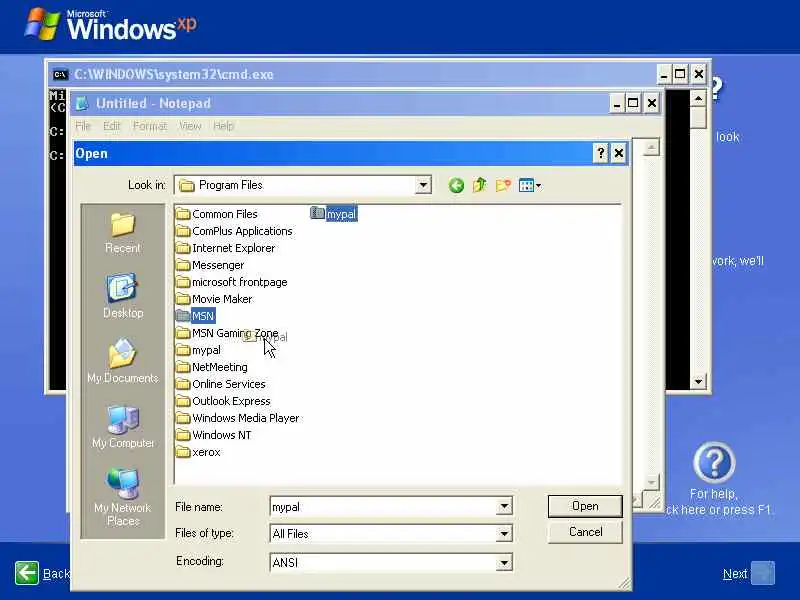Open My Computer in places bar
Viewport: 800px width, 600px height.
[x=122, y=427]
